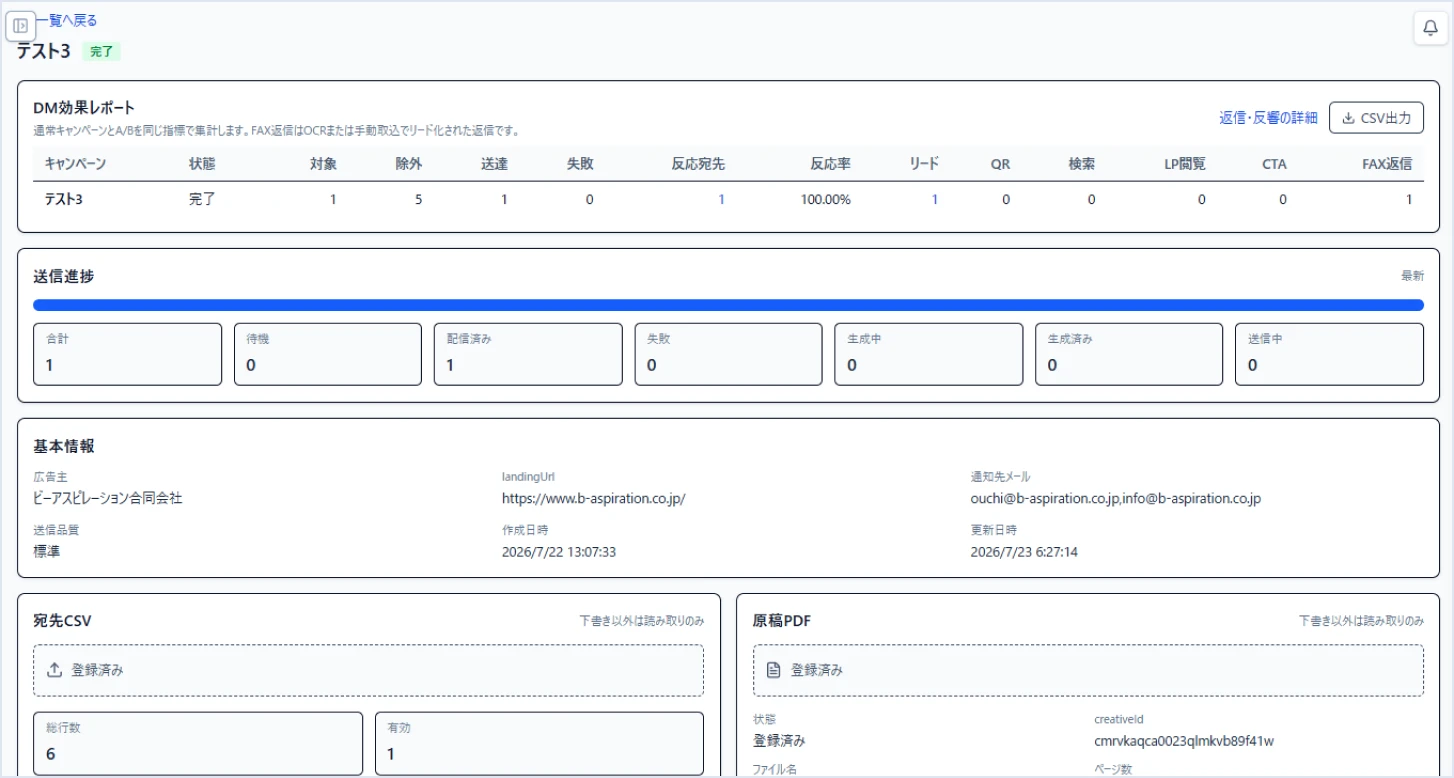Click the page title テスト3
The height and width of the screenshot is (778, 1454).
point(43,52)
